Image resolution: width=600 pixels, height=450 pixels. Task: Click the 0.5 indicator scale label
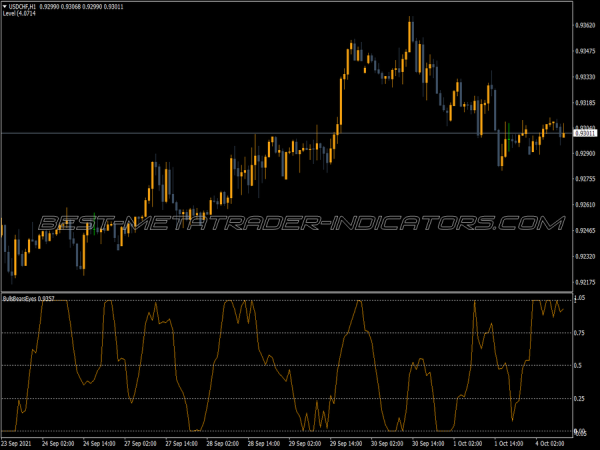578,365
